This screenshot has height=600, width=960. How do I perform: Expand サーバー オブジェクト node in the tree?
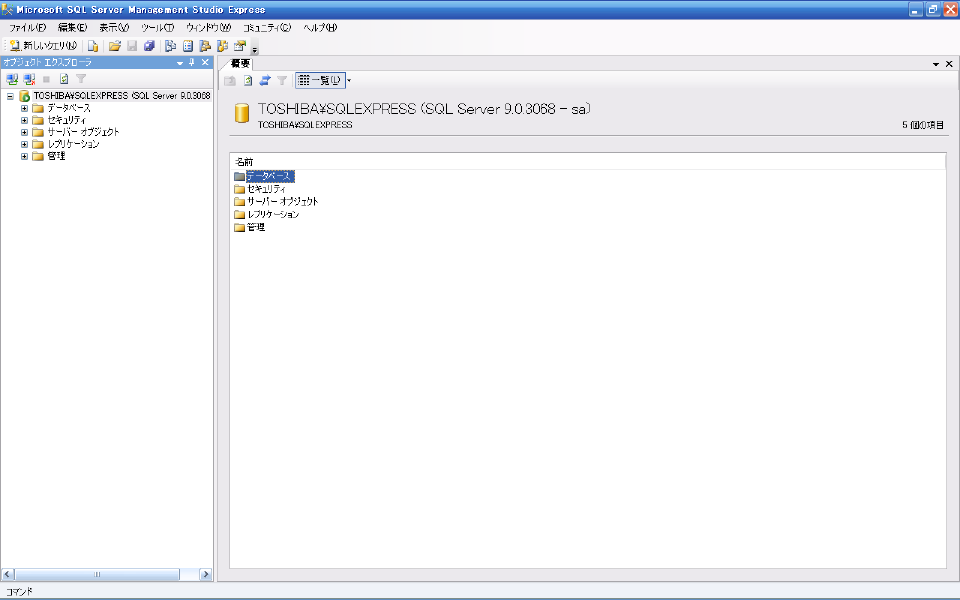coord(24,132)
